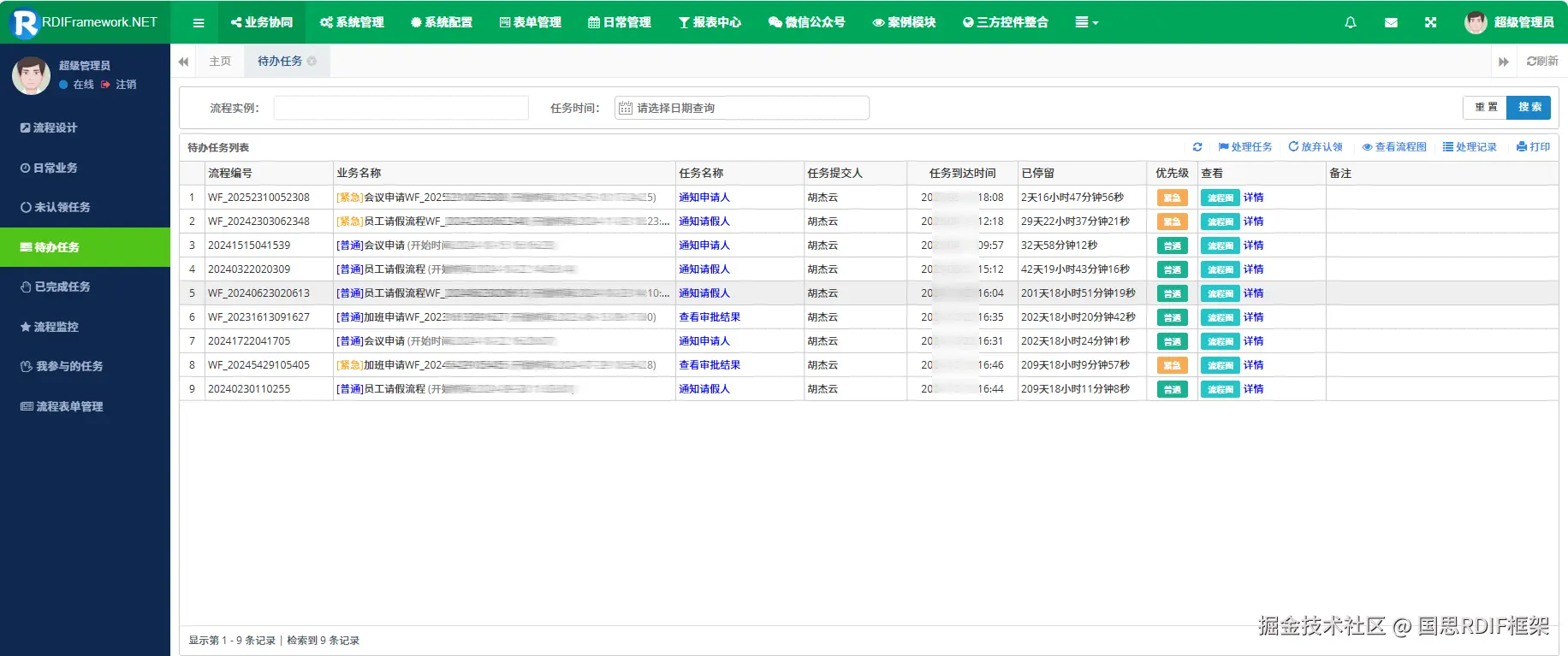
Task: Switch to the 主页 tab
Action: click(220, 62)
